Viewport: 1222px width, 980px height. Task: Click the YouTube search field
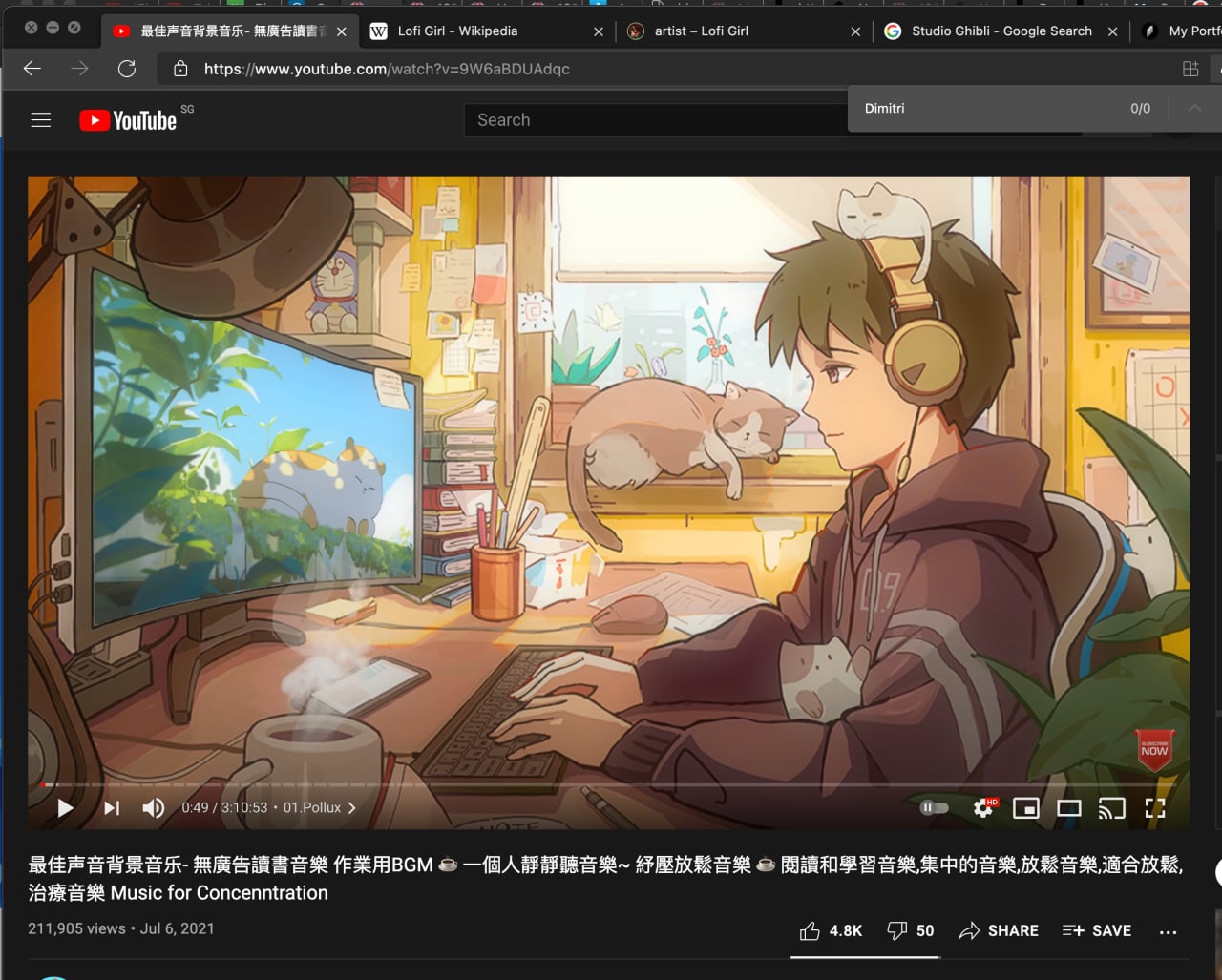[655, 120]
